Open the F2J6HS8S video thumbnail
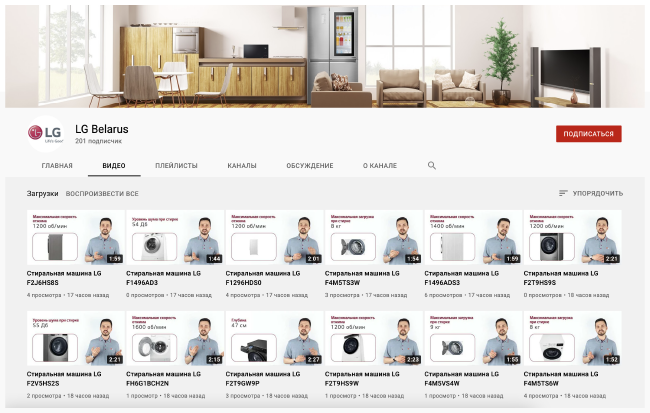650x413 pixels. click(76, 237)
